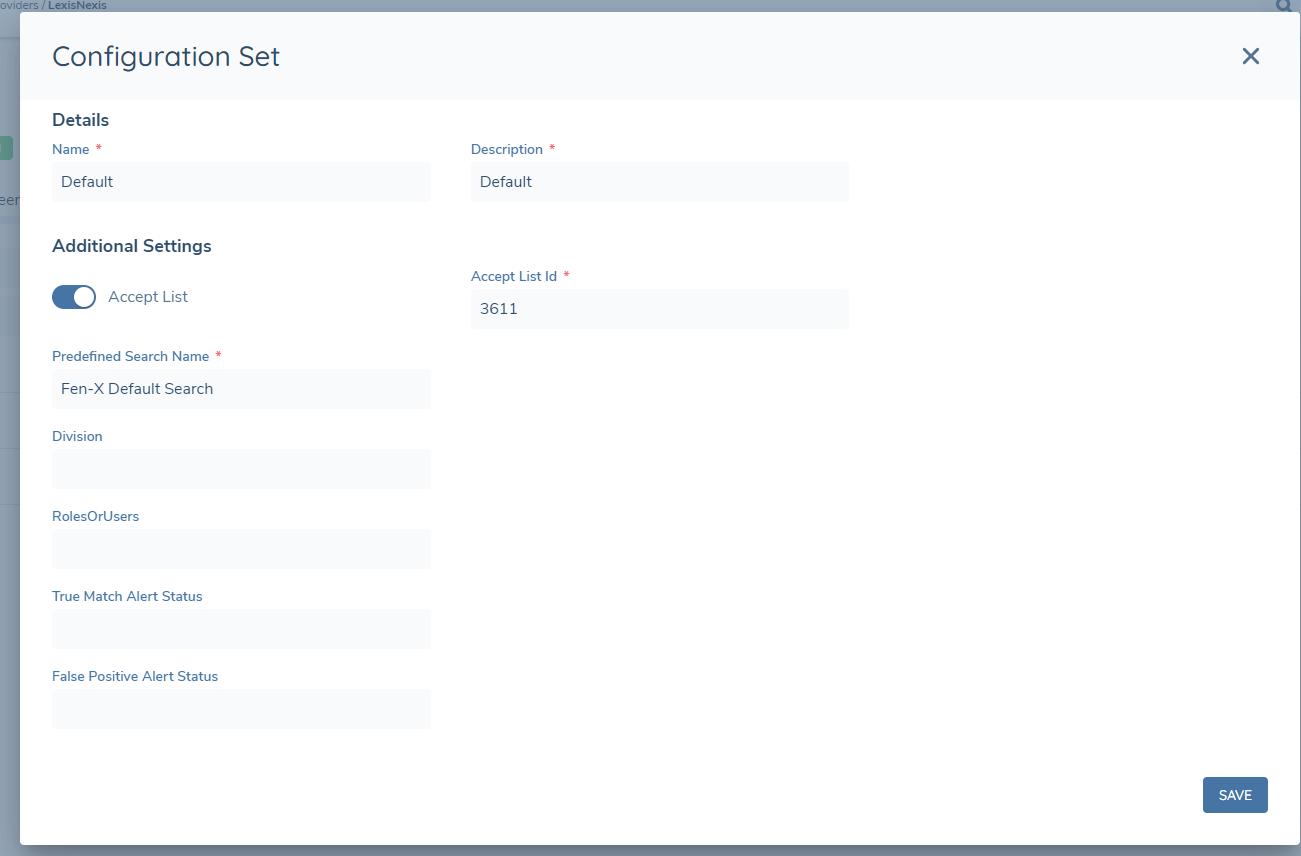Open the False Positive Alert Status field
The image size is (1301, 856).
pos(240,709)
